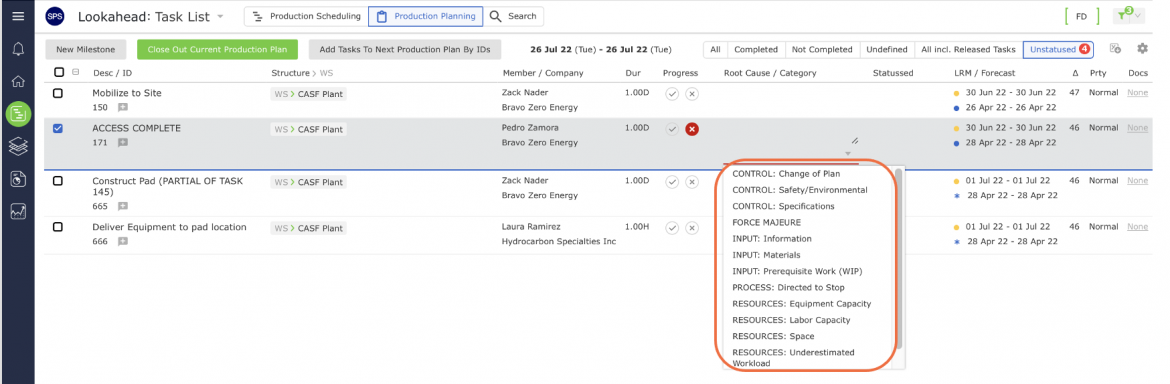Click Close Out Current Production Plan button
1170x384 pixels.
coord(217,49)
